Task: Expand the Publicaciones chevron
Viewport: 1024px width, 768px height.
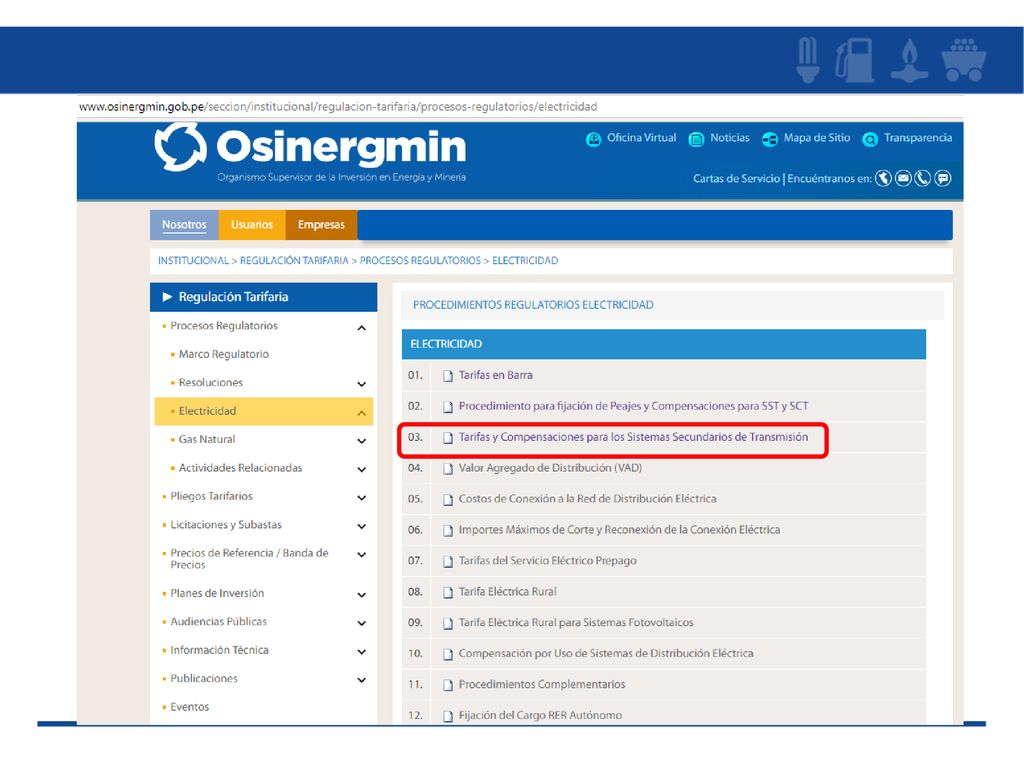Action: (x=362, y=680)
